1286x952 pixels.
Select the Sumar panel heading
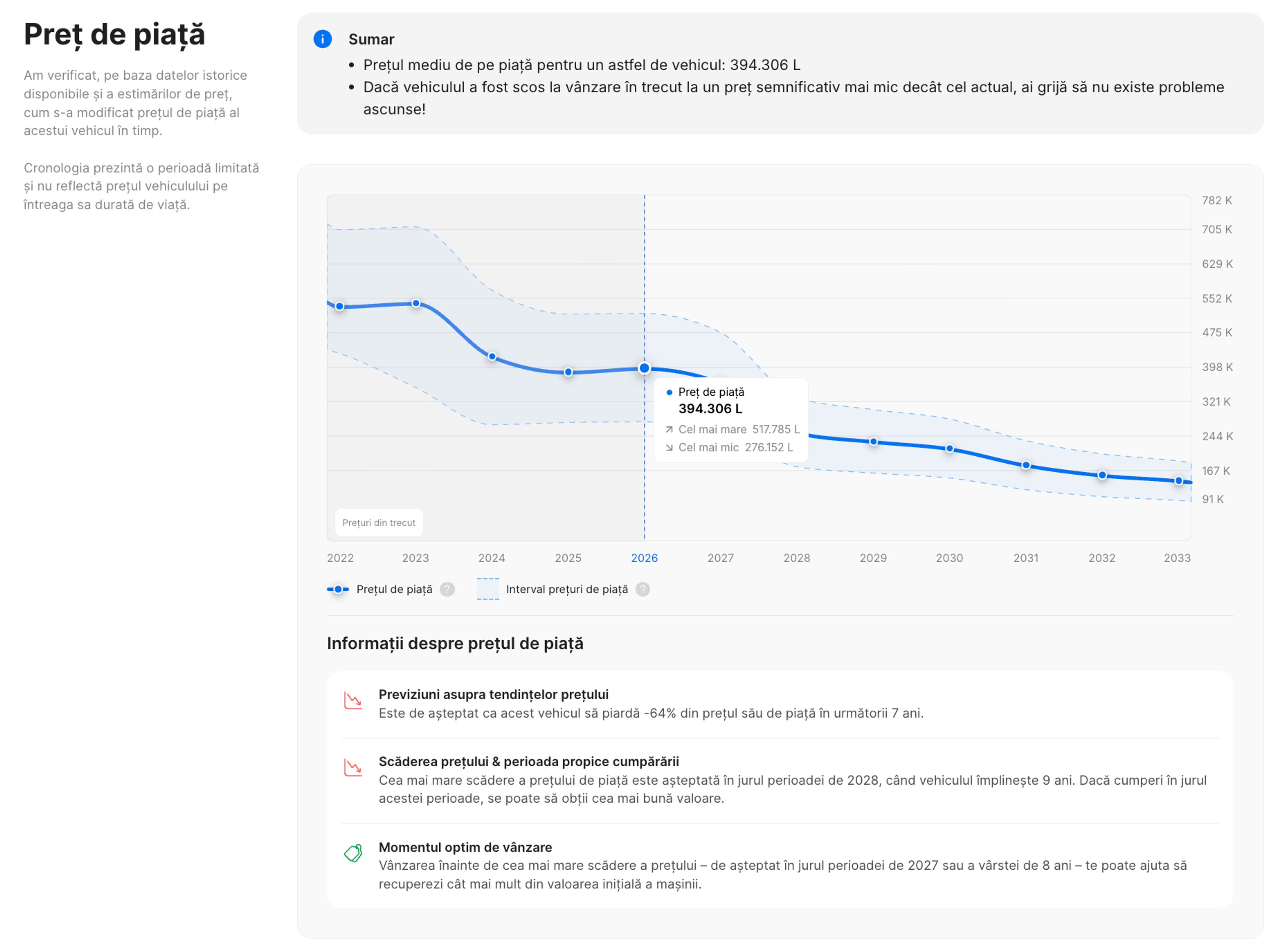tap(371, 39)
